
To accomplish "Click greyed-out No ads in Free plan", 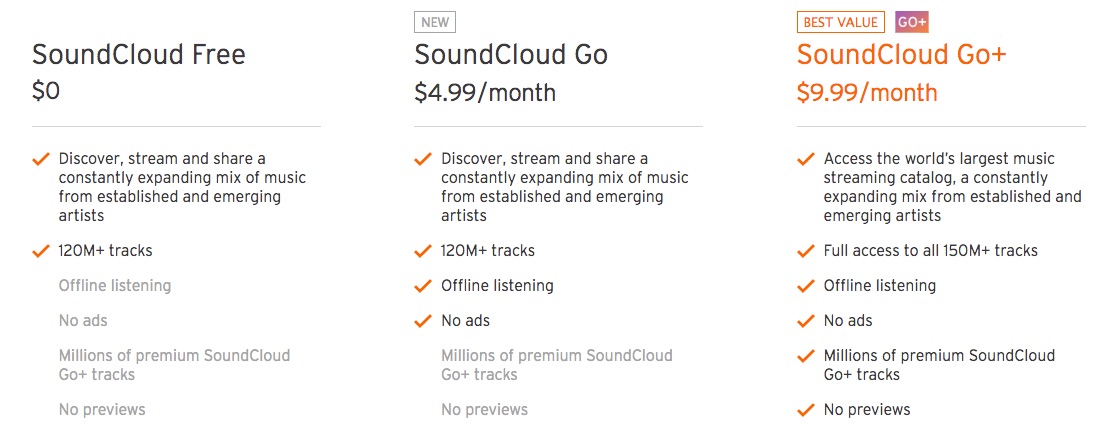I will [83, 321].
